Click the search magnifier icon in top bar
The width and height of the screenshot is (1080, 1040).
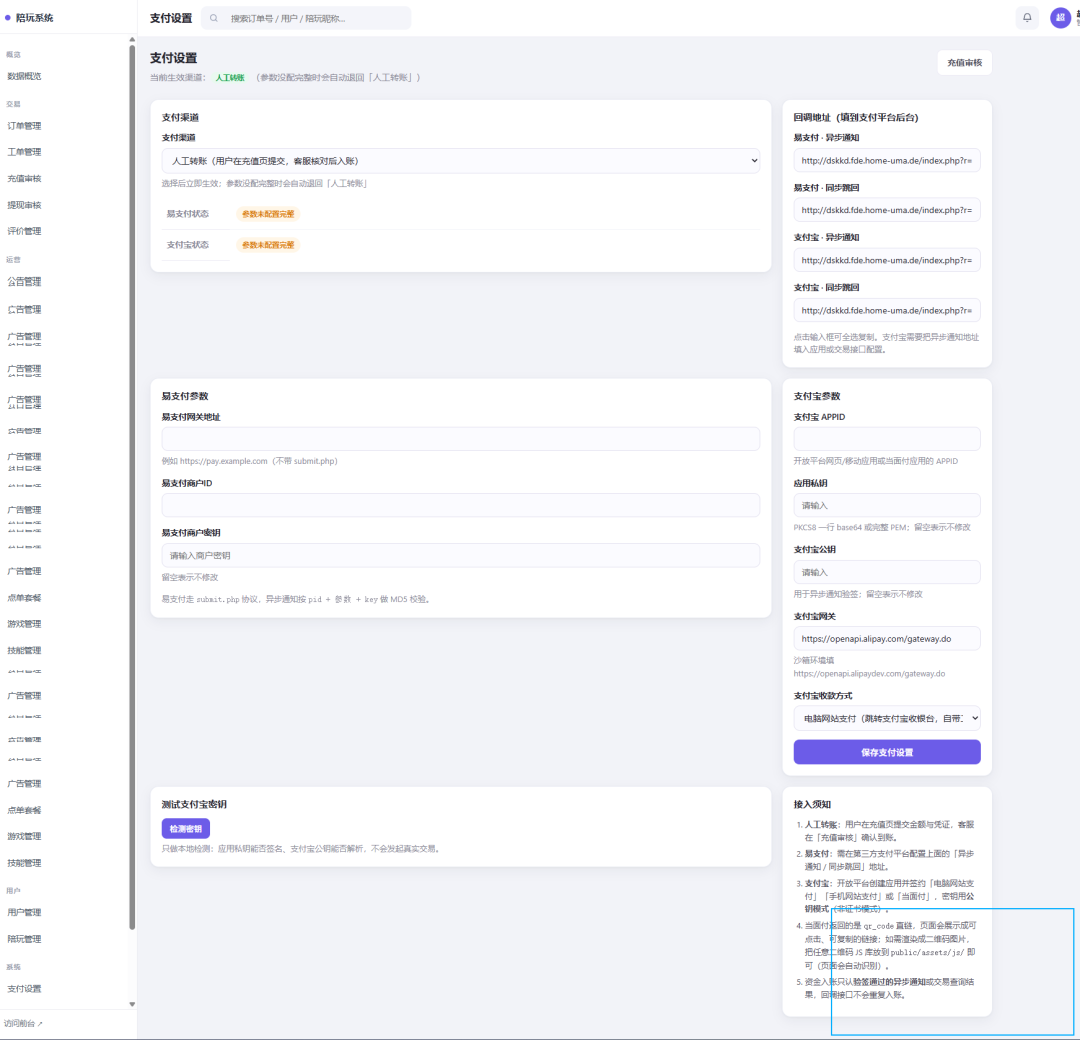214,19
